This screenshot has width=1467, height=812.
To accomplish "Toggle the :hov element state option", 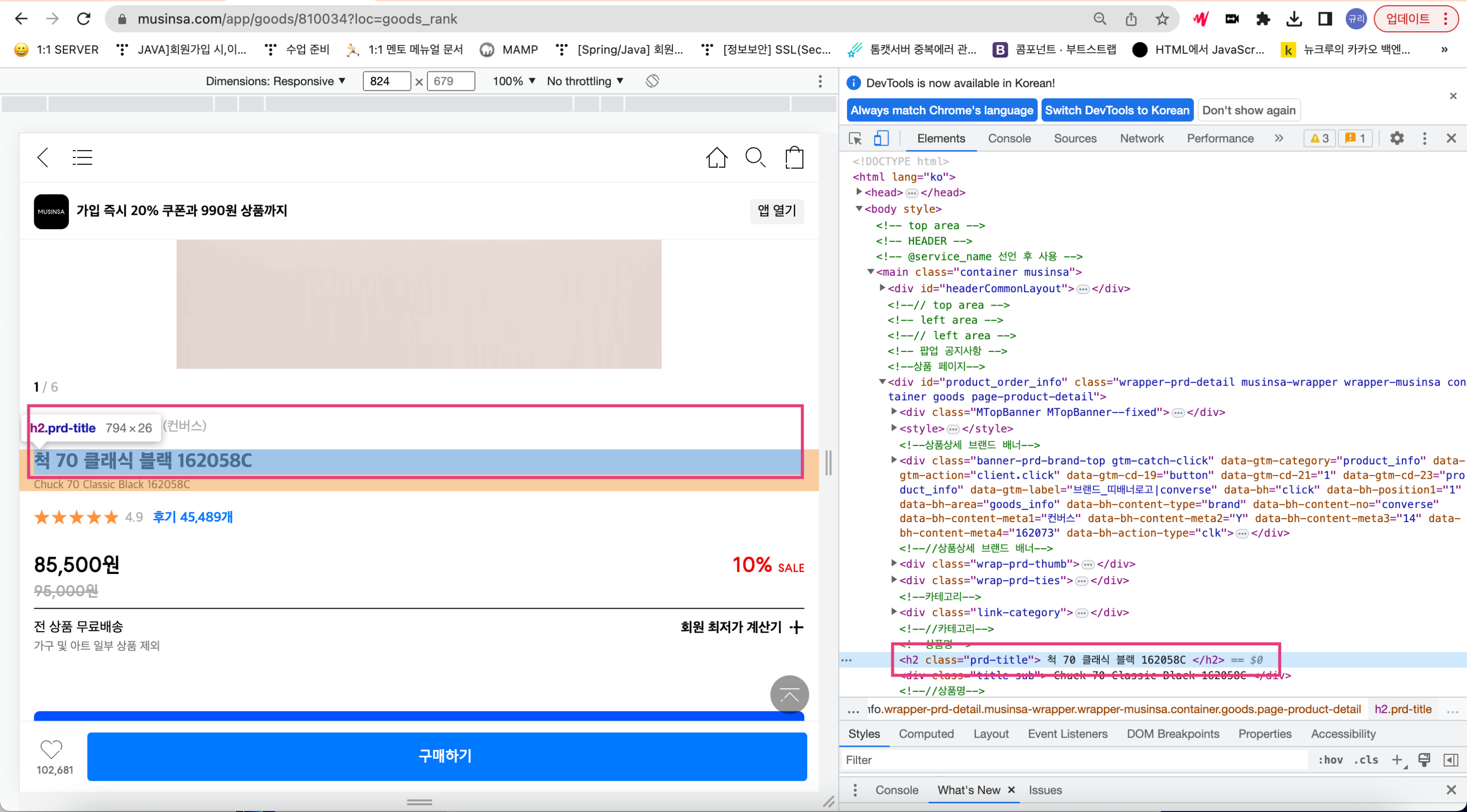I will [1330, 760].
